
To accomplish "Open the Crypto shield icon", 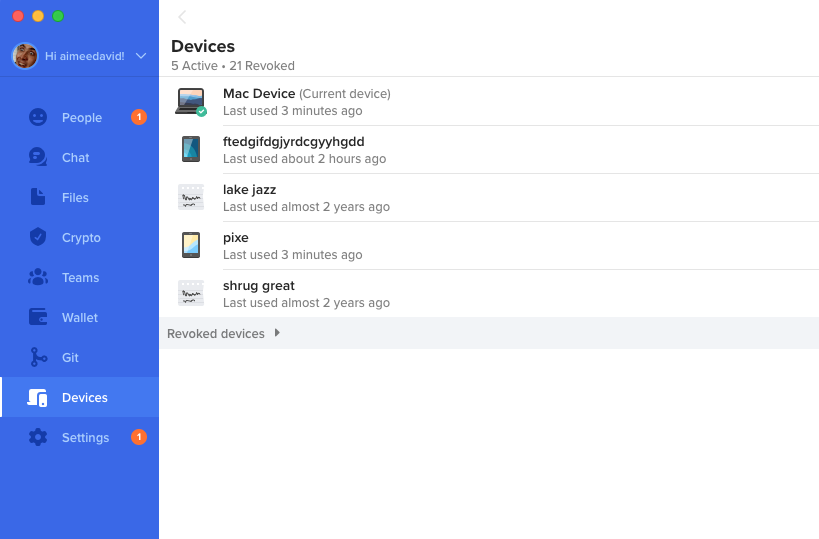I will pos(38,237).
